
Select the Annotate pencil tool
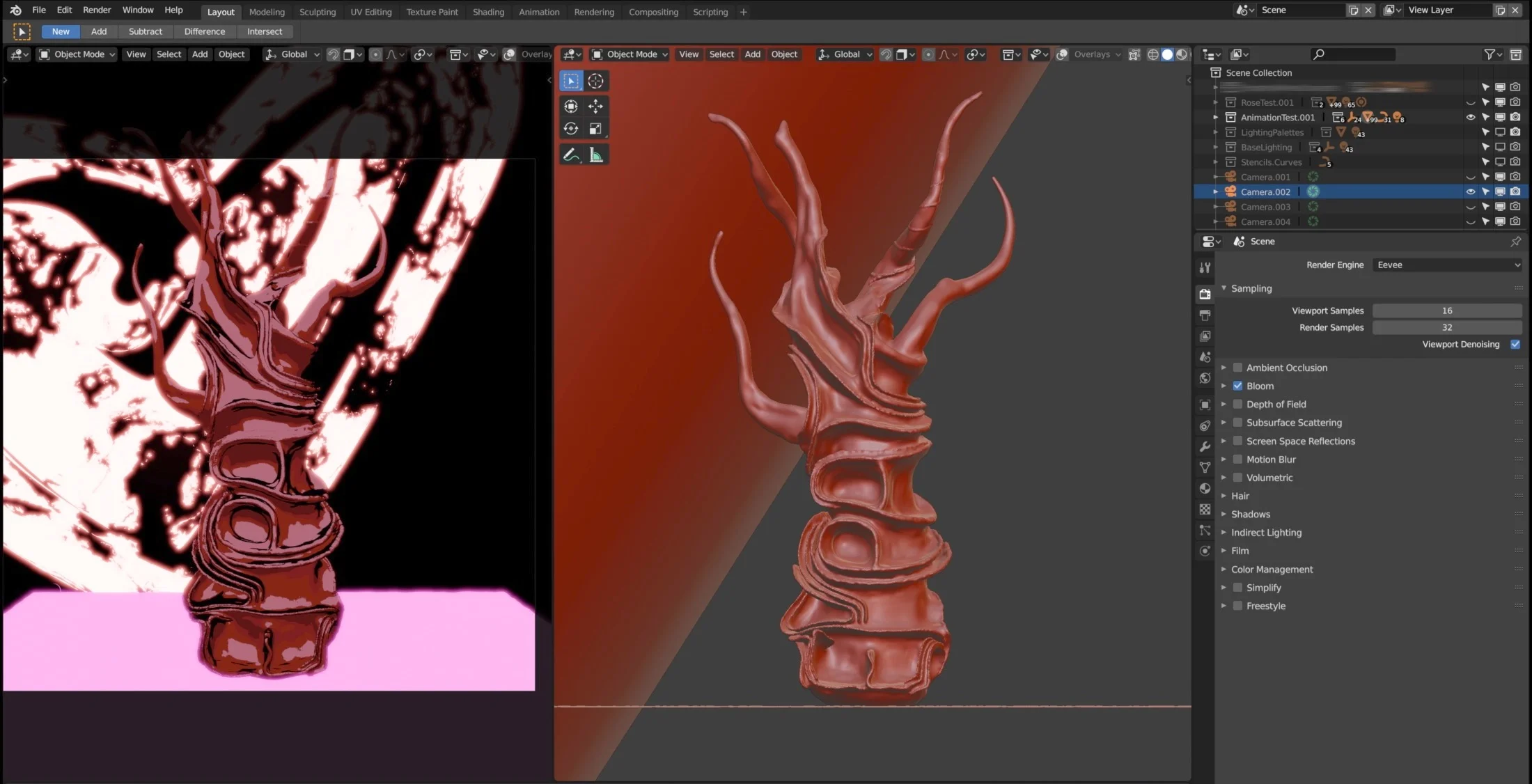tap(571, 155)
